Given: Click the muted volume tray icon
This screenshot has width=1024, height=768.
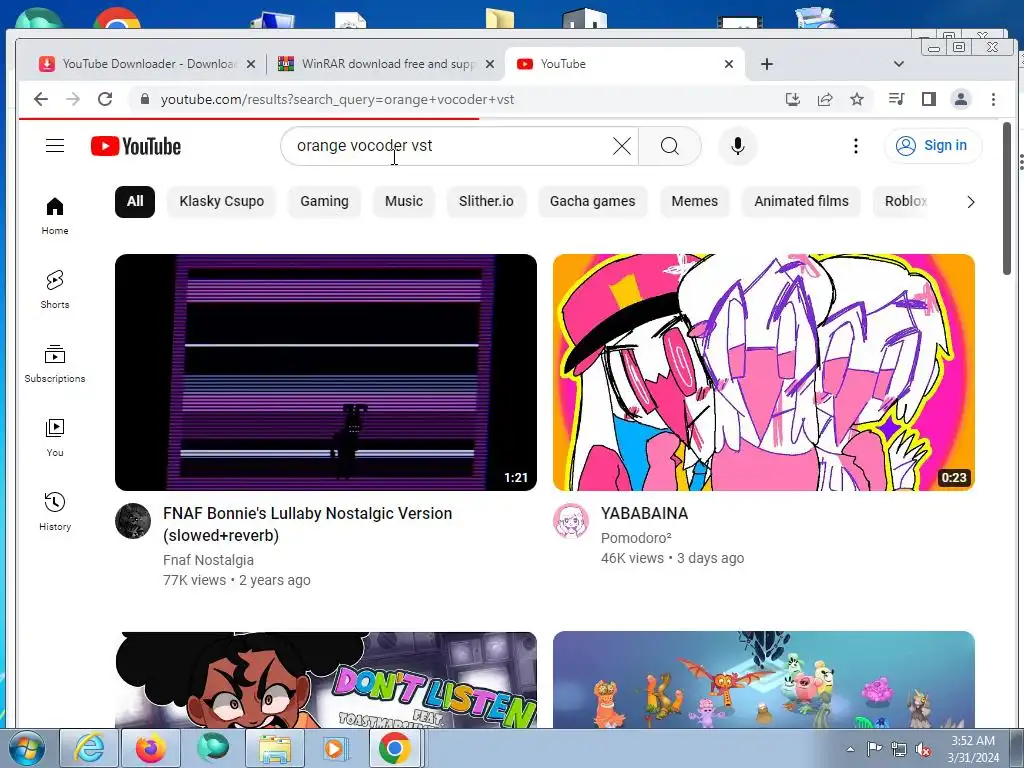Looking at the screenshot, I should coord(923,750).
